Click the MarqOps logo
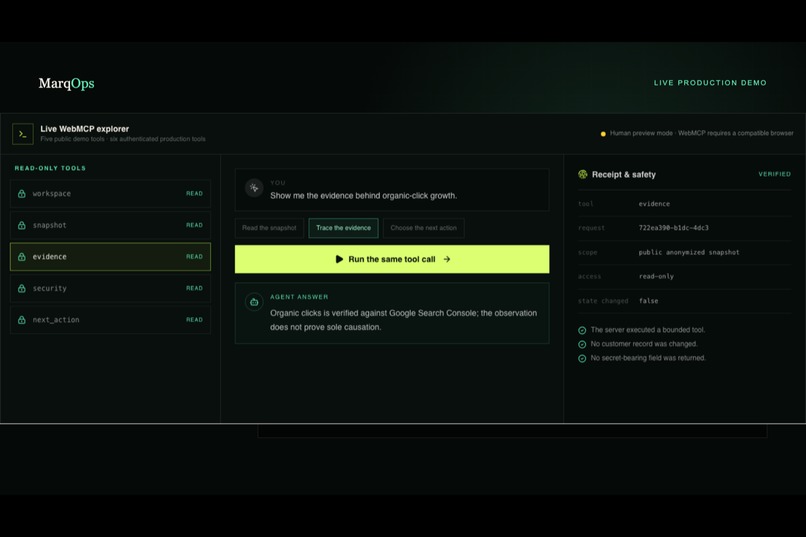The height and width of the screenshot is (537, 806). pos(66,83)
